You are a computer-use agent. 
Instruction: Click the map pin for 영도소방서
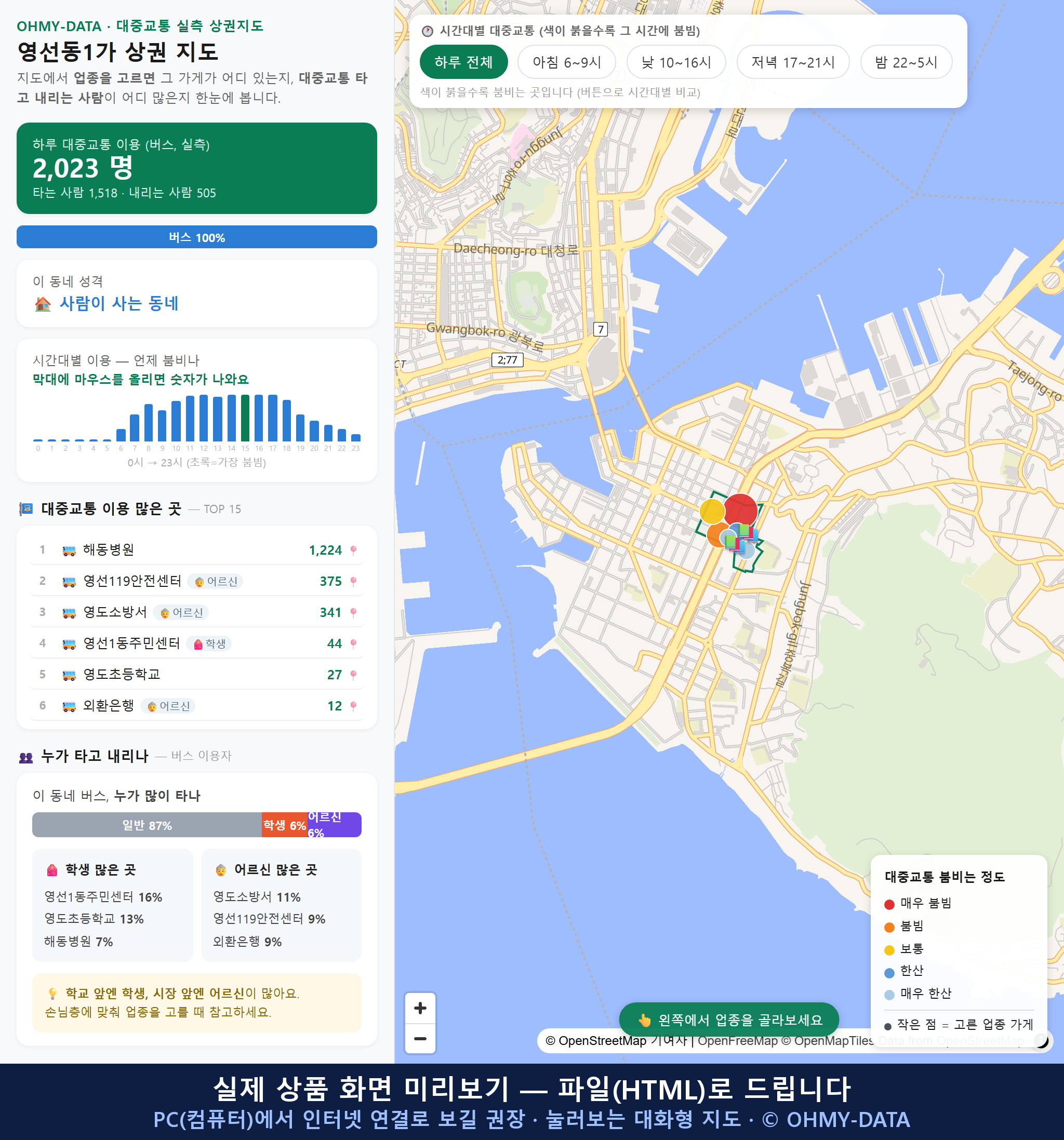tap(353, 612)
